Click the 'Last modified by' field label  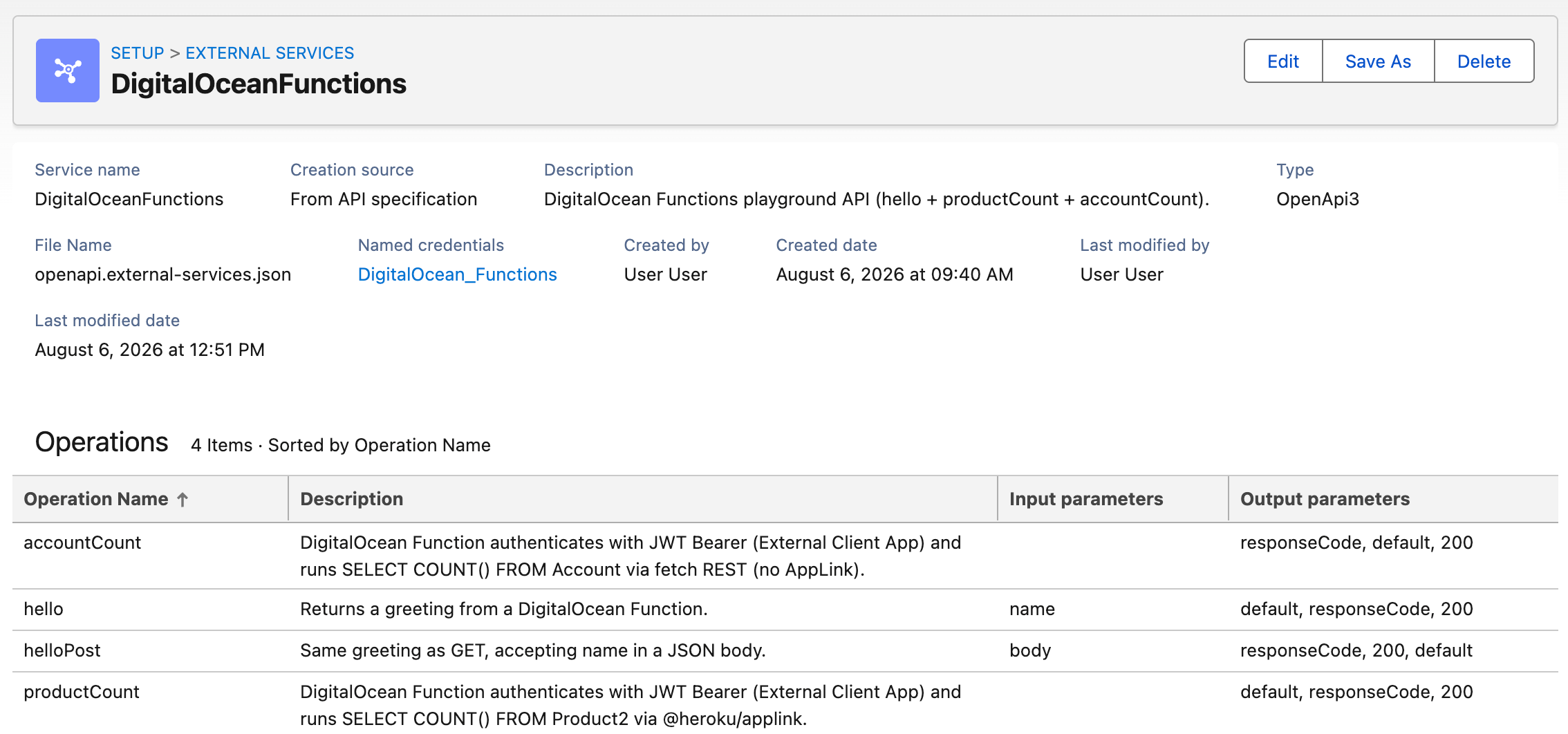(x=1144, y=245)
